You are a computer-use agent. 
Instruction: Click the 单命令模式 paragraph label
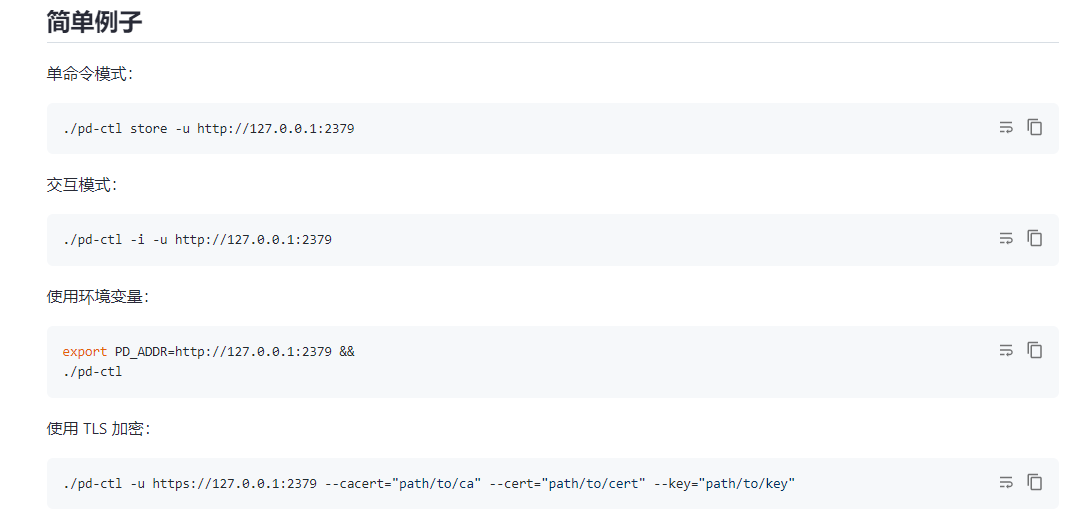tap(90, 74)
